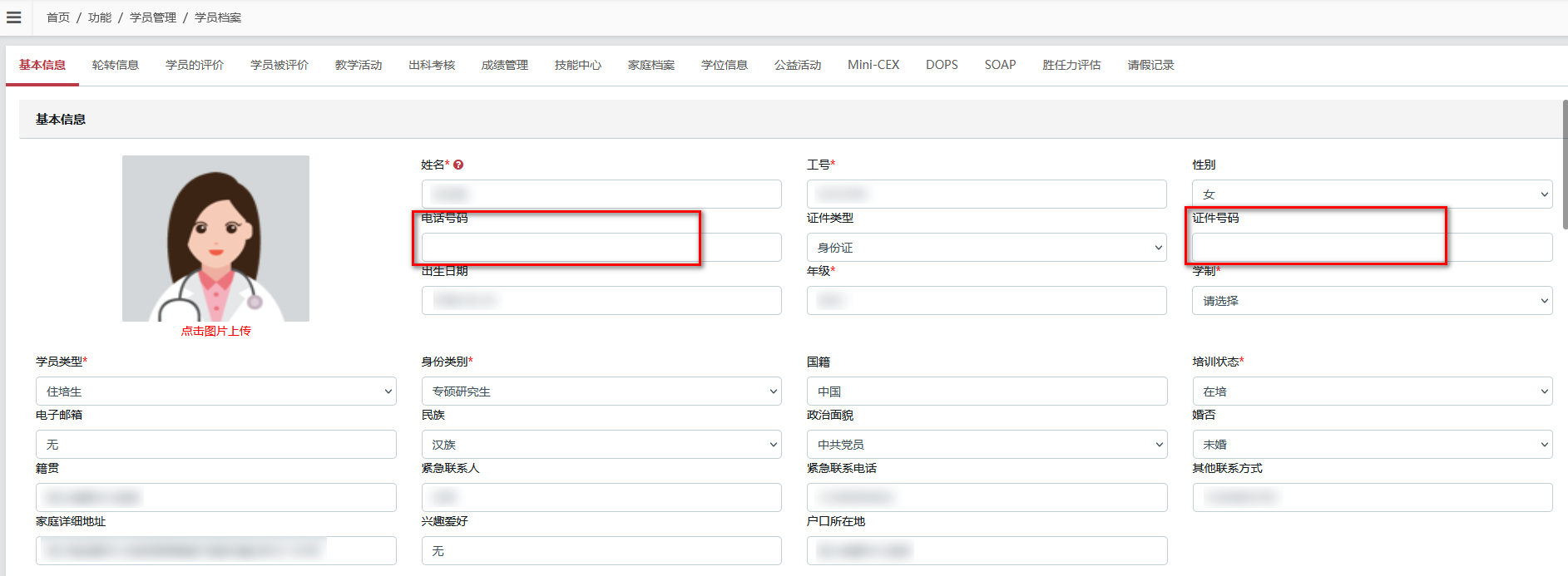This screenshot has width=1568, height=576.
Task: Click the student avatar photo
Action: (215, 239)
